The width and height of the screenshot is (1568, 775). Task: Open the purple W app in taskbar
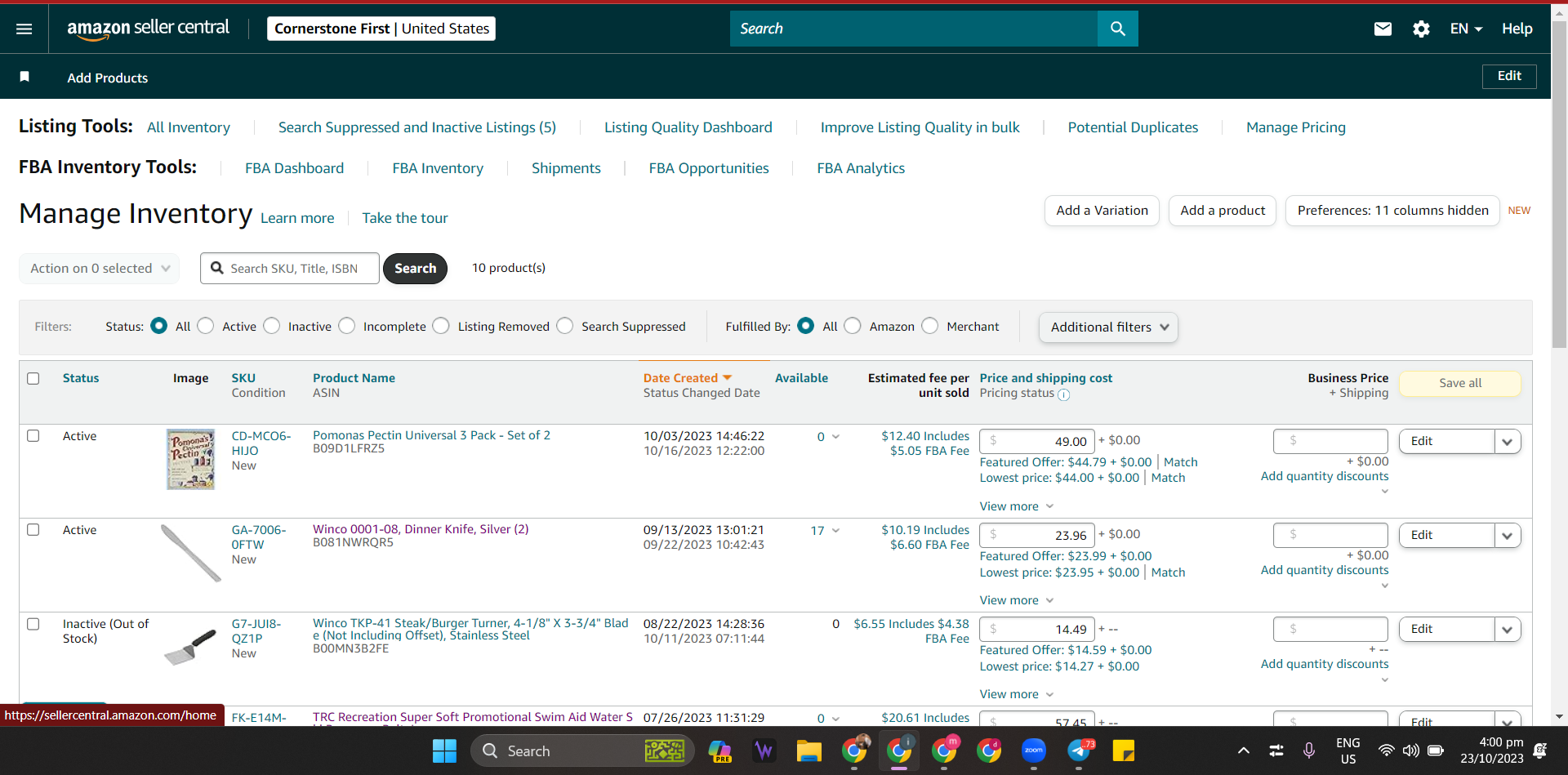(x=764, y=751)
